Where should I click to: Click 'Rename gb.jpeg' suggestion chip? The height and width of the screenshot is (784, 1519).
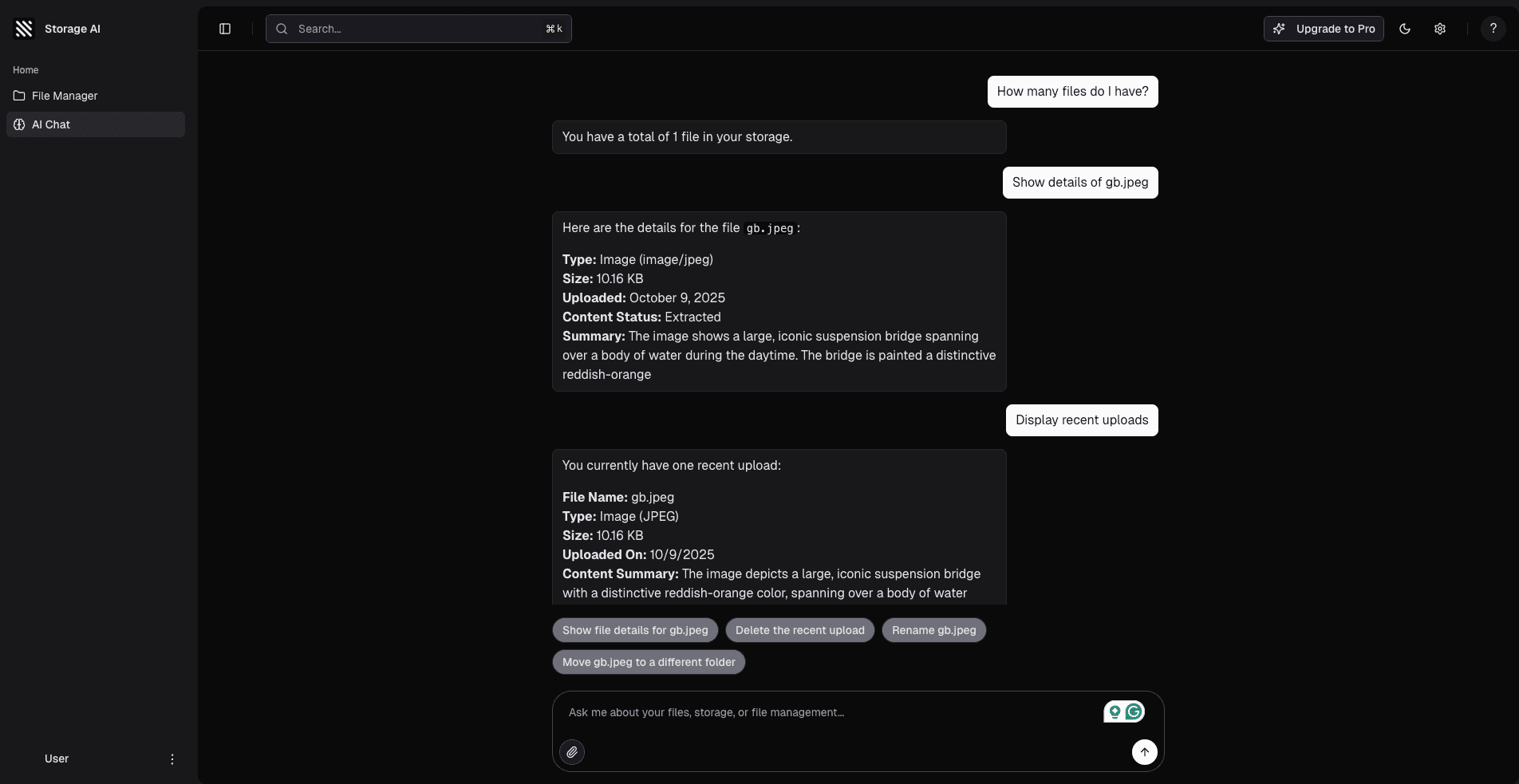[933, 630]
